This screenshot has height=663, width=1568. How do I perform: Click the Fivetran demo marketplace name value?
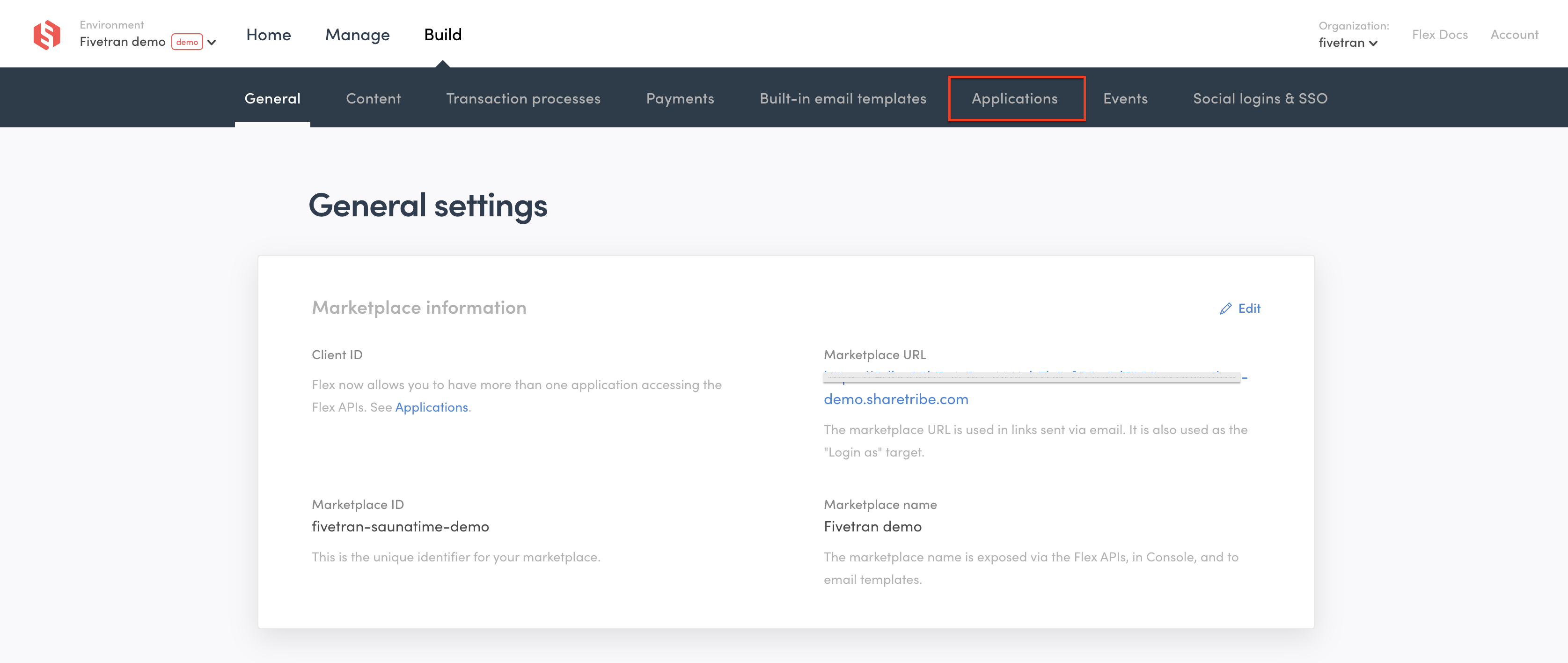(x=872, y=527)
